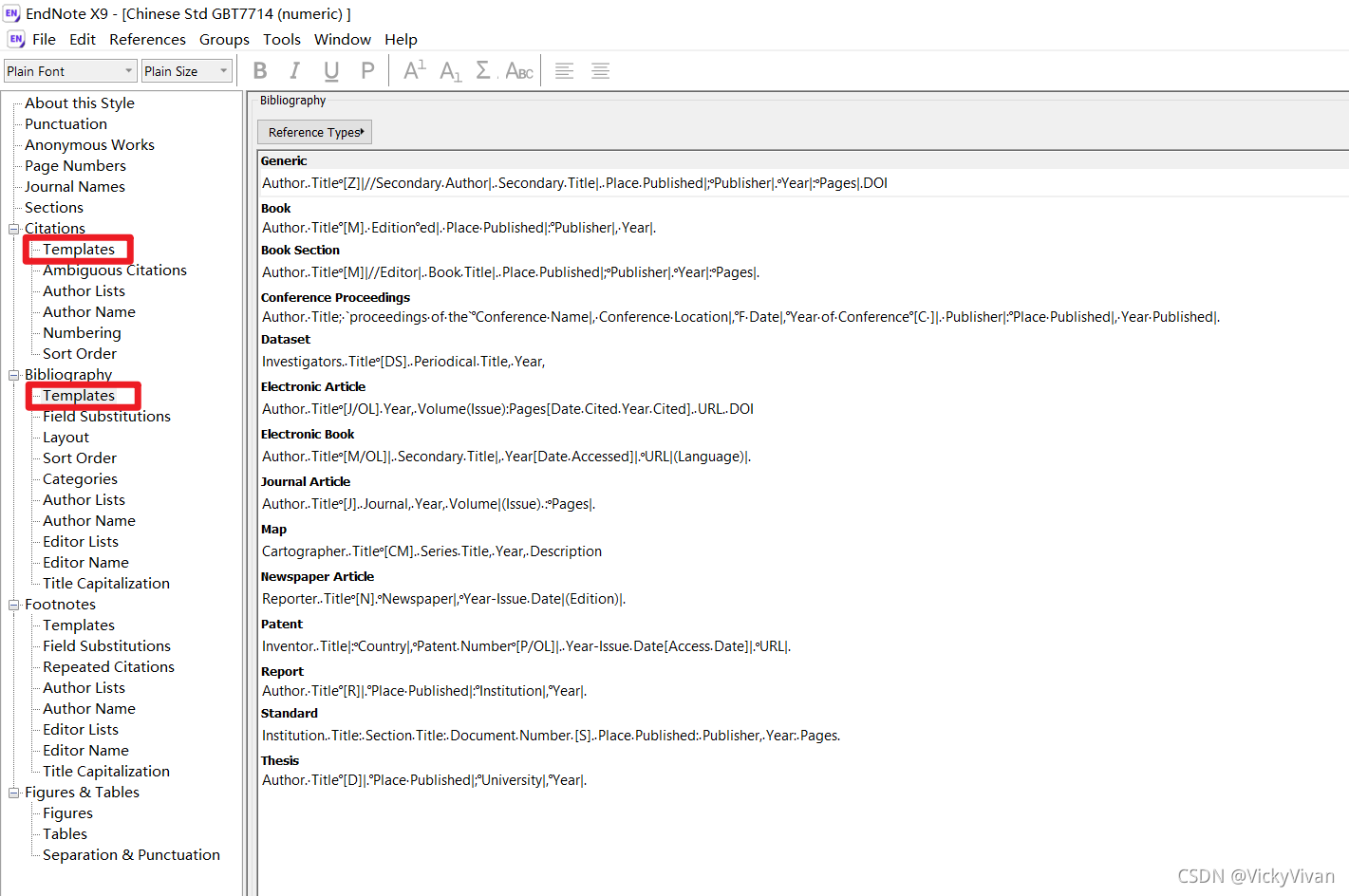Select About this Style
Image resolution: width=1349 pixels, height=896 pixels.
pyautogui.click(x=80, y=103)
